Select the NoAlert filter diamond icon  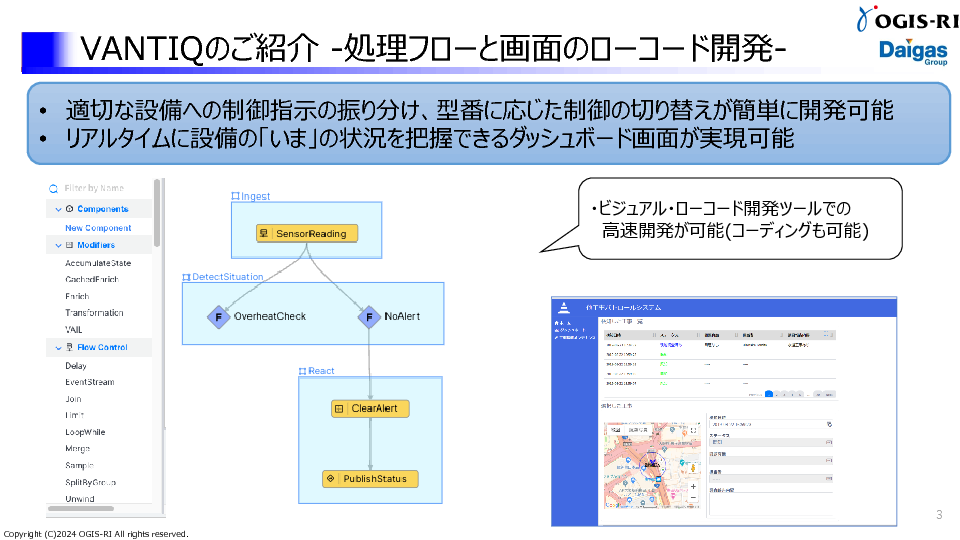pyautogui.click(x=369, y=316)
